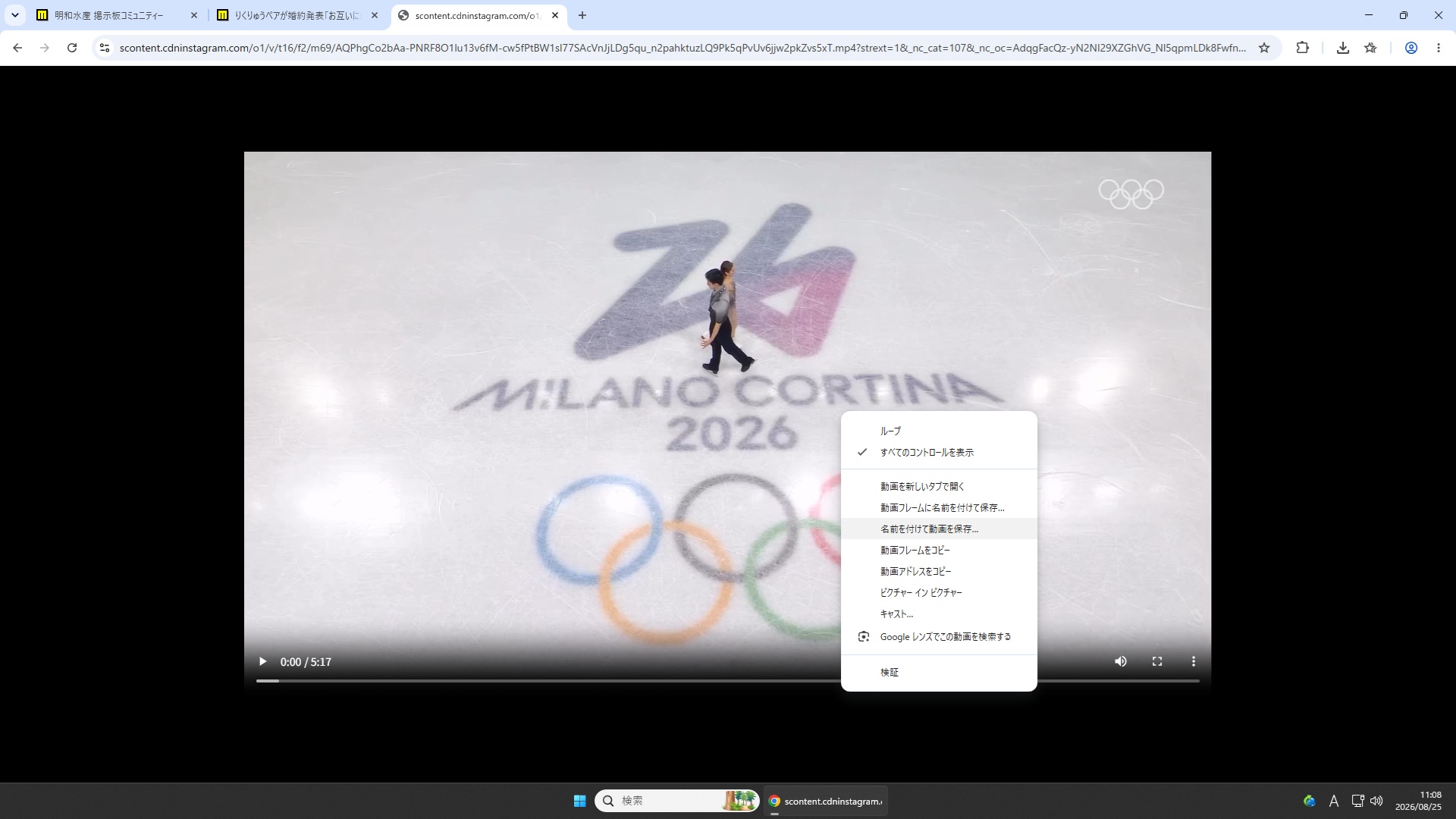Restore down the Chrome window
The image size is (1456, 819).
coord(1404,15)
